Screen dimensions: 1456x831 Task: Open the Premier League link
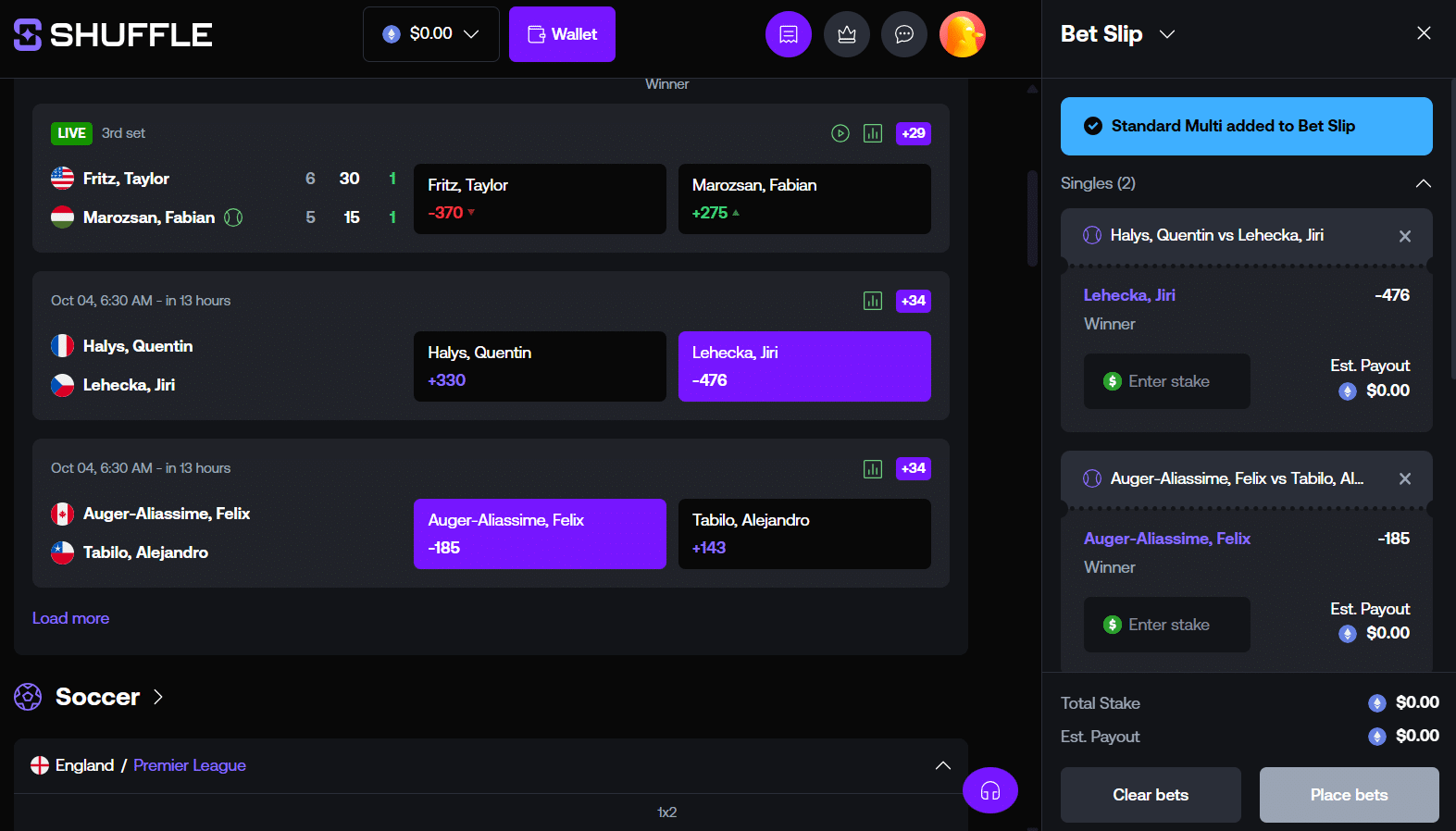click(190, 765)
